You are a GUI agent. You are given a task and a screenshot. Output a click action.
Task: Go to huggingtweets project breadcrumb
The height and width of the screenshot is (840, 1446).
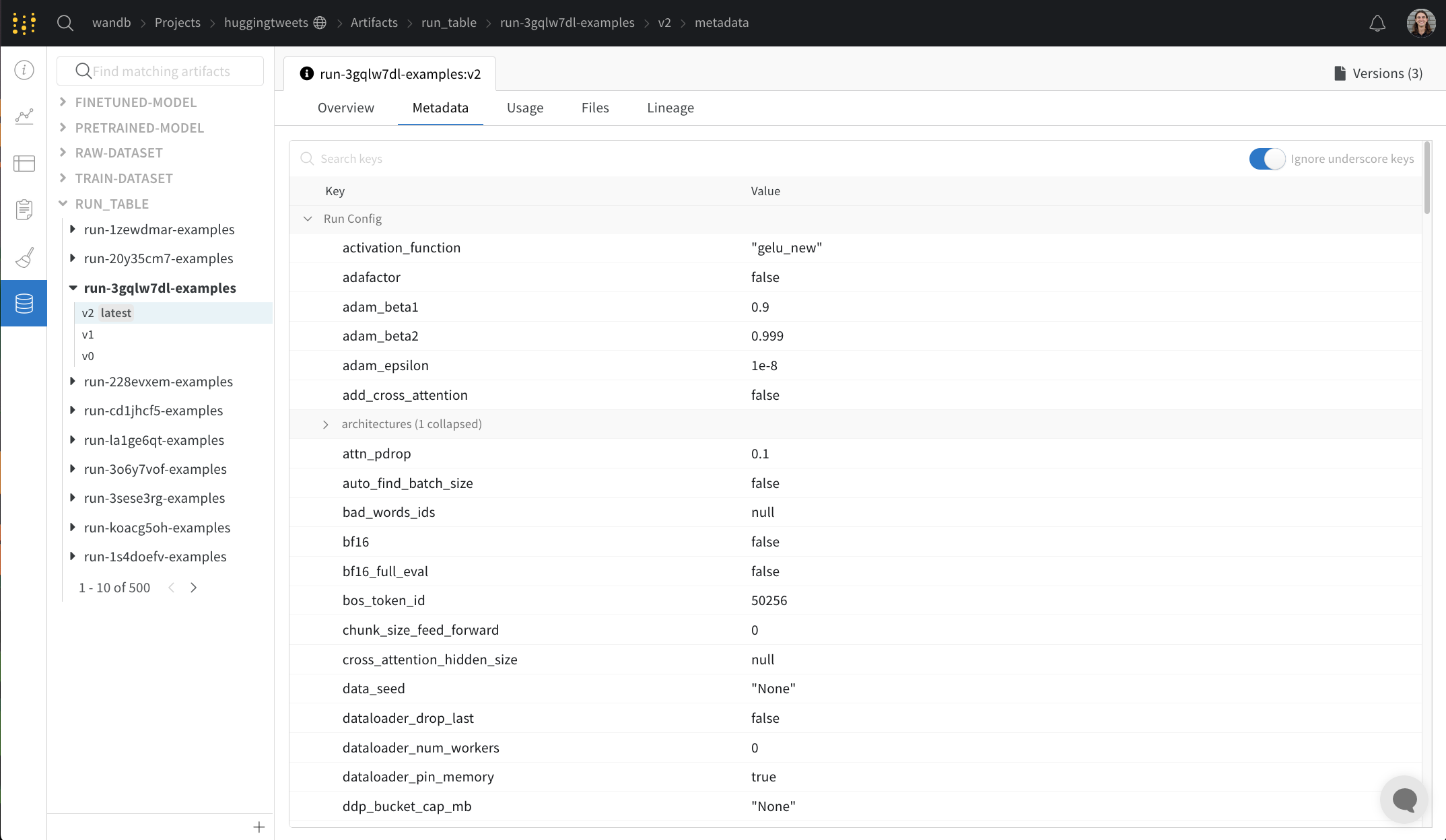click(x=266, y=23)
